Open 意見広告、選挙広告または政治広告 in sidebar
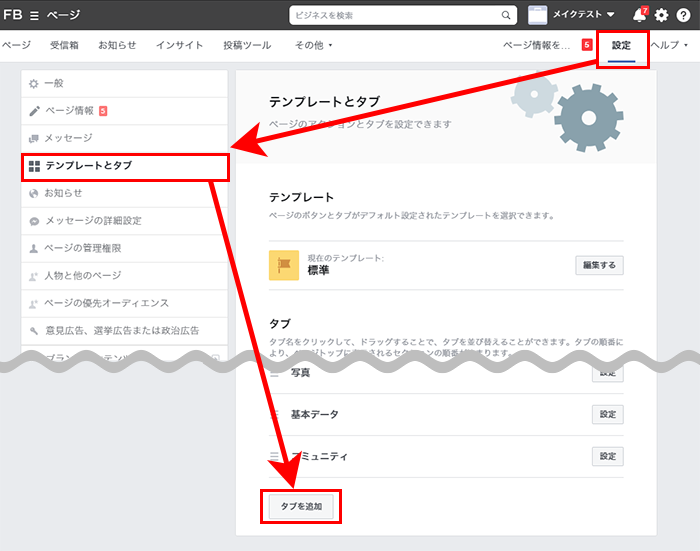This screenshot has width=700, height=551. tap(125, 331)
